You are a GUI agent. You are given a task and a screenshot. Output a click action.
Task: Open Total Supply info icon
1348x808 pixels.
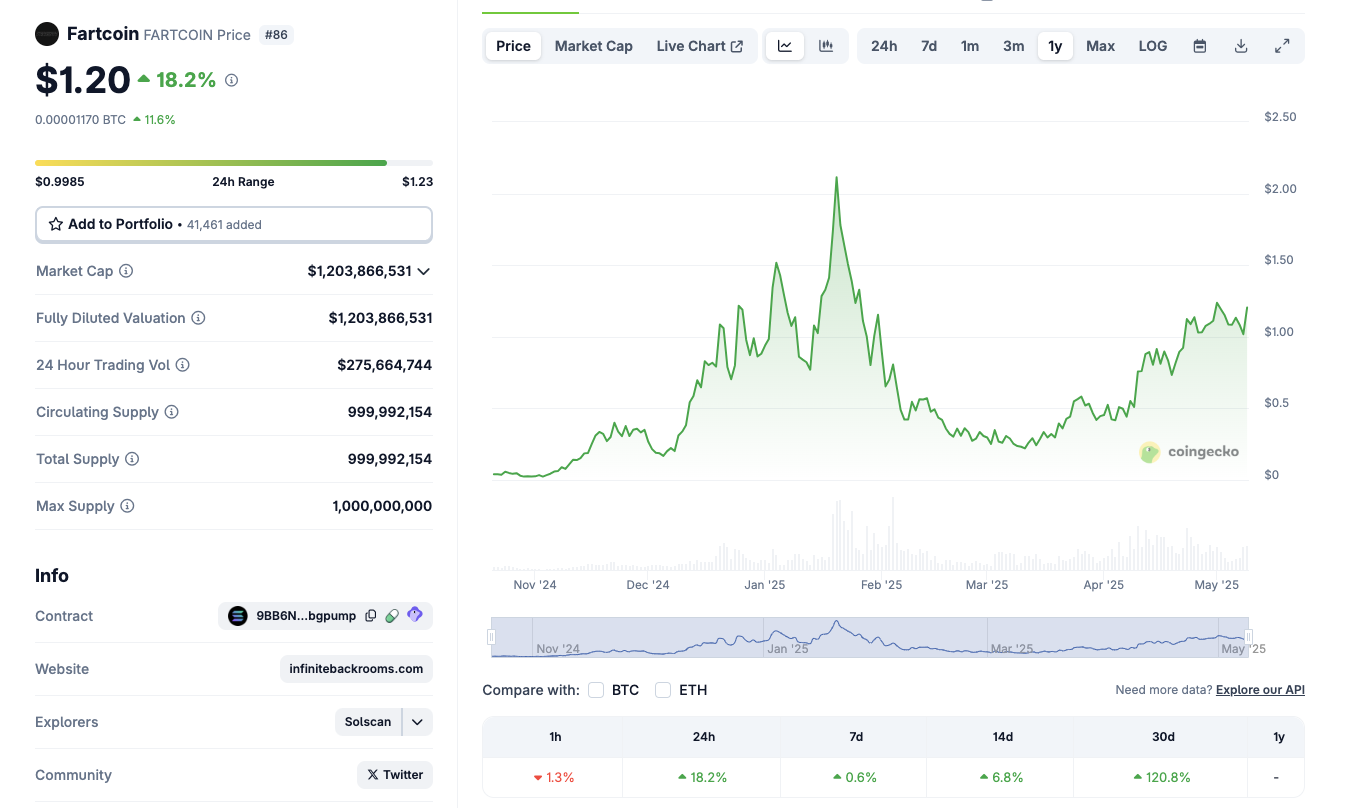(x=132, y=459)
